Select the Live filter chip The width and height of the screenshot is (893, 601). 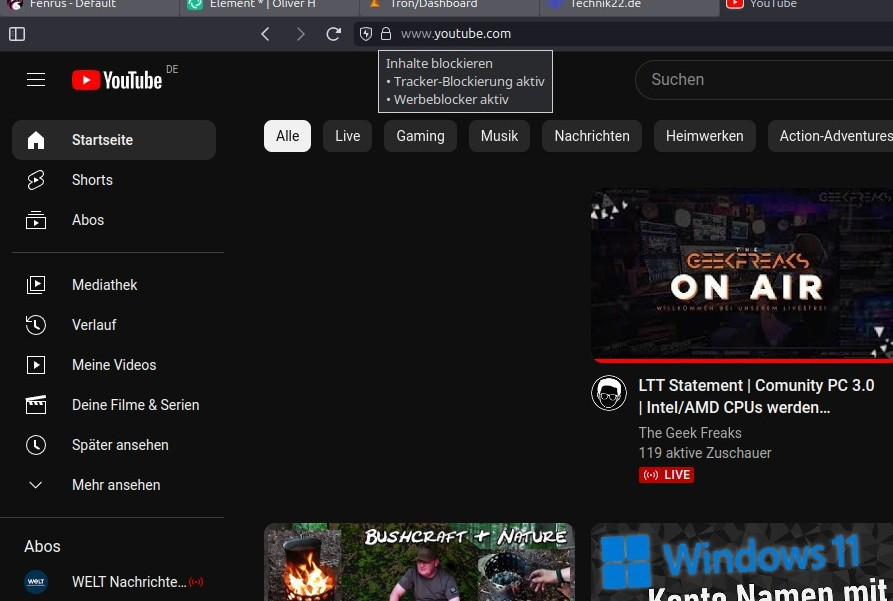click(x=347, y=136)
